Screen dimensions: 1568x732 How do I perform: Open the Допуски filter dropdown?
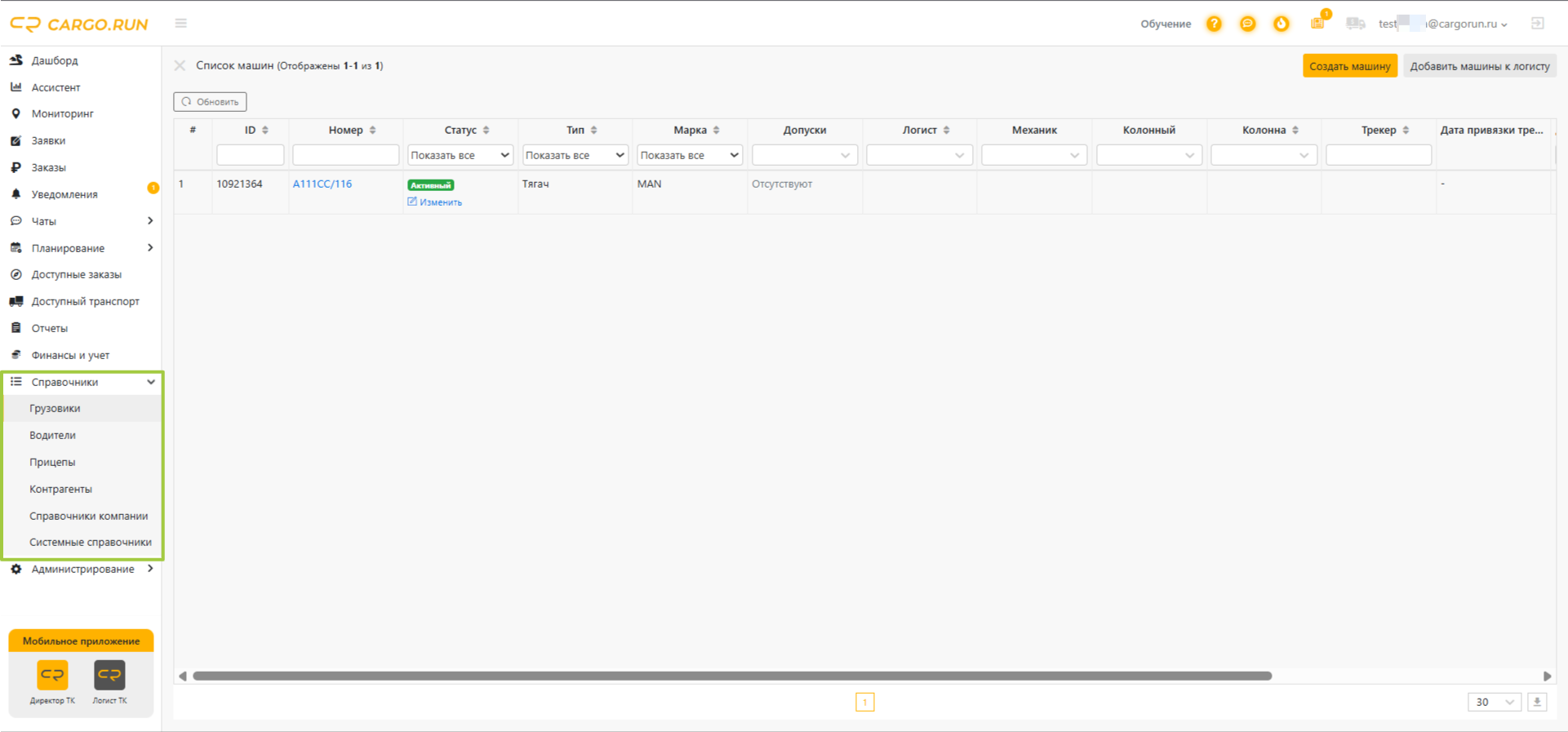coord(805,155)
